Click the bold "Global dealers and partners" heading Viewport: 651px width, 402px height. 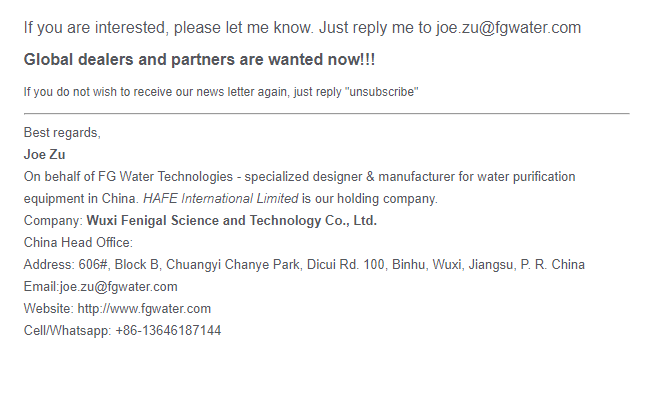pyautogui.click(x=119, y=60)
